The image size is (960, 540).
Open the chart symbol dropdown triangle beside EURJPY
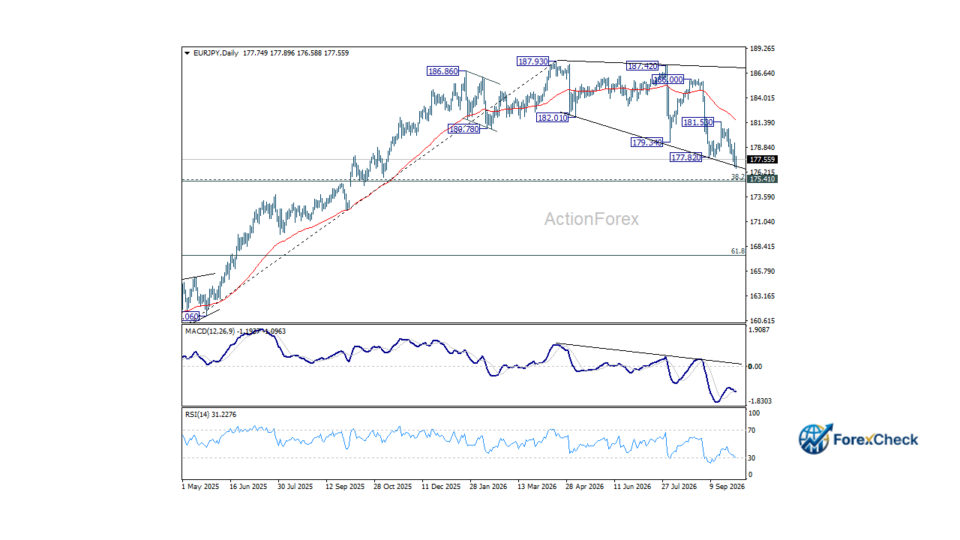187,53
